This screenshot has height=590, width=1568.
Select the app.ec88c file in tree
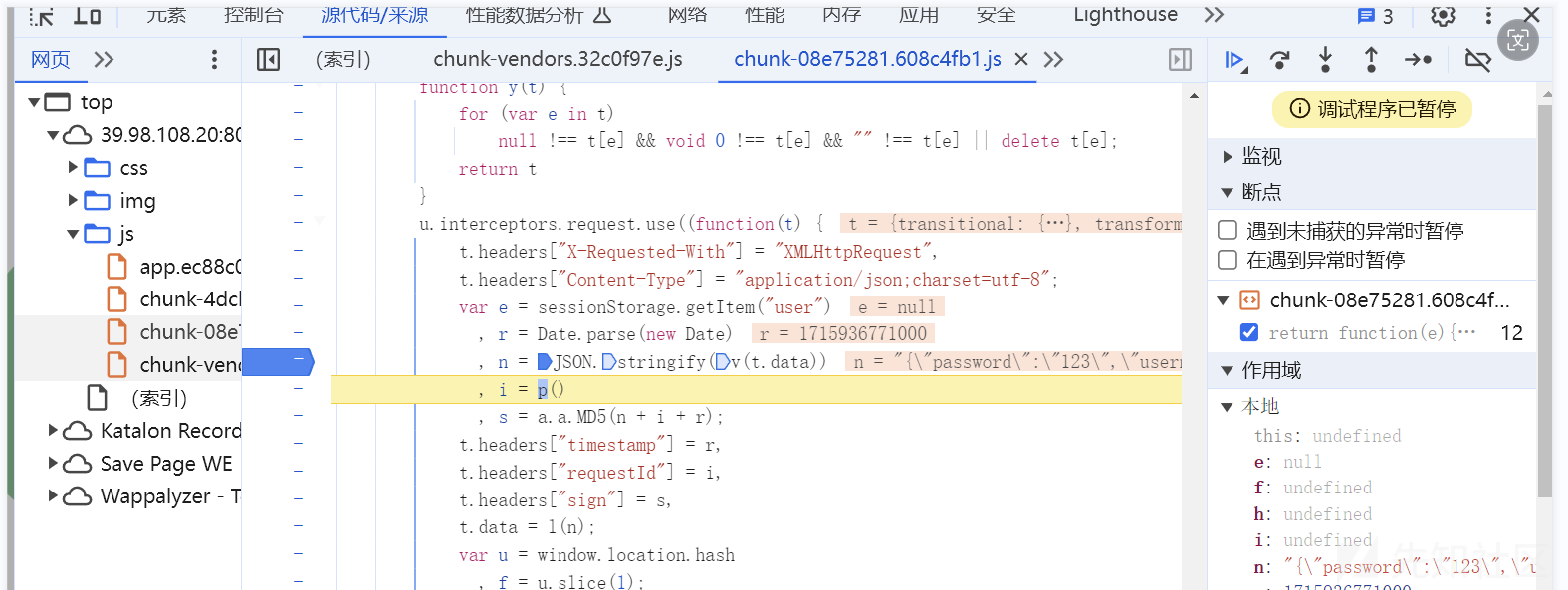pyautogui.click(x=189, y=267)
